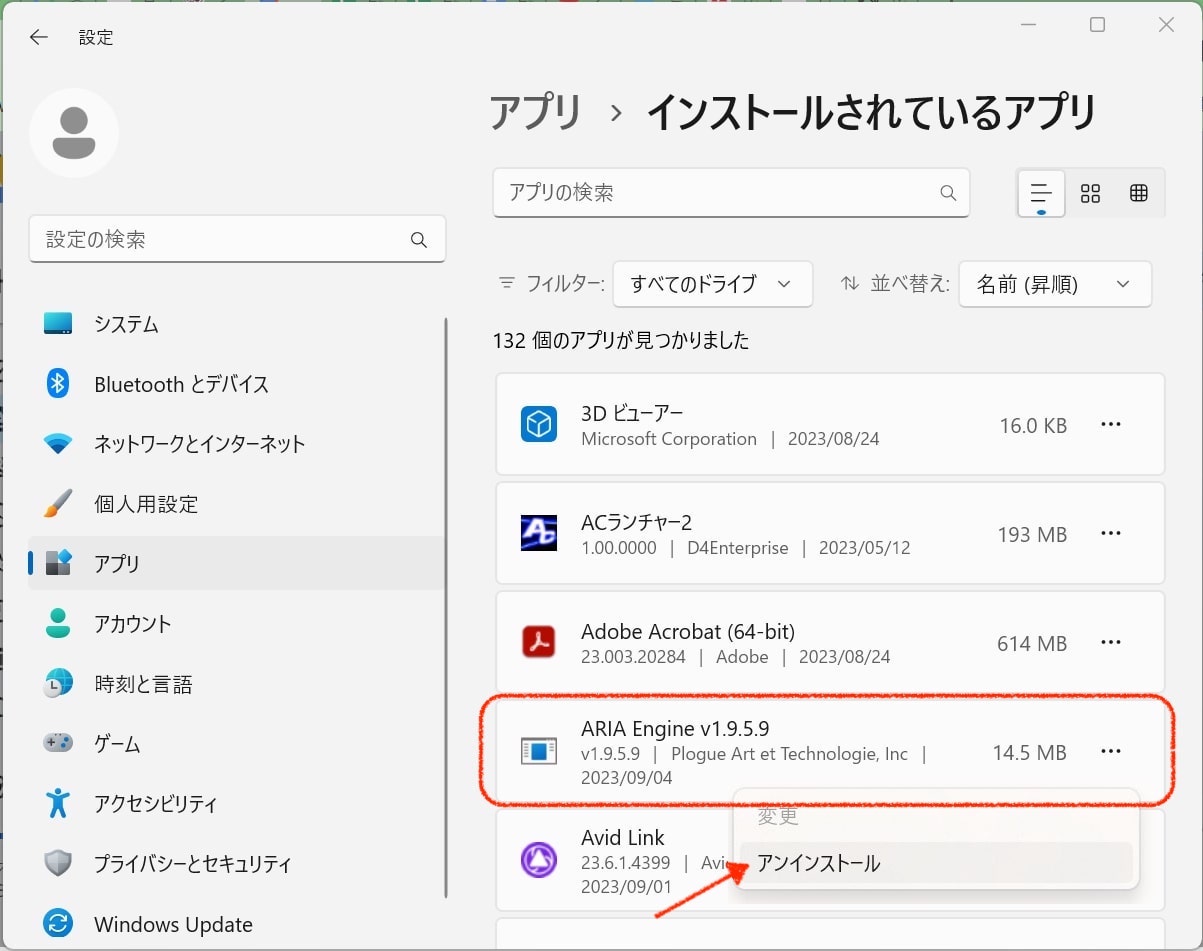Open 個人用設定 settings
Image resolution: width=1203 pixels, height=951 pixels.
coord(237,504)
